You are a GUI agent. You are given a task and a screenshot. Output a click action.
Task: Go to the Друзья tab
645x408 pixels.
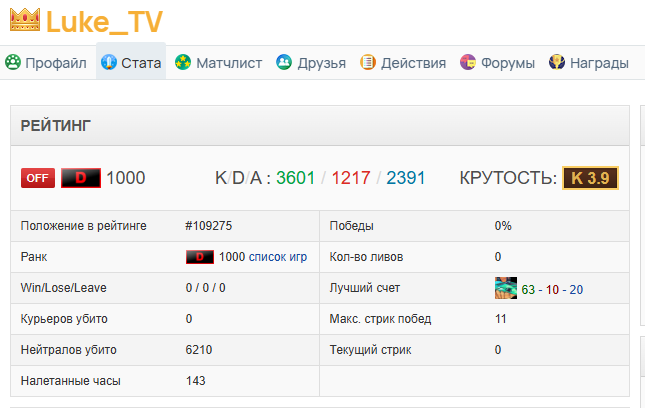tap(311, 63)
